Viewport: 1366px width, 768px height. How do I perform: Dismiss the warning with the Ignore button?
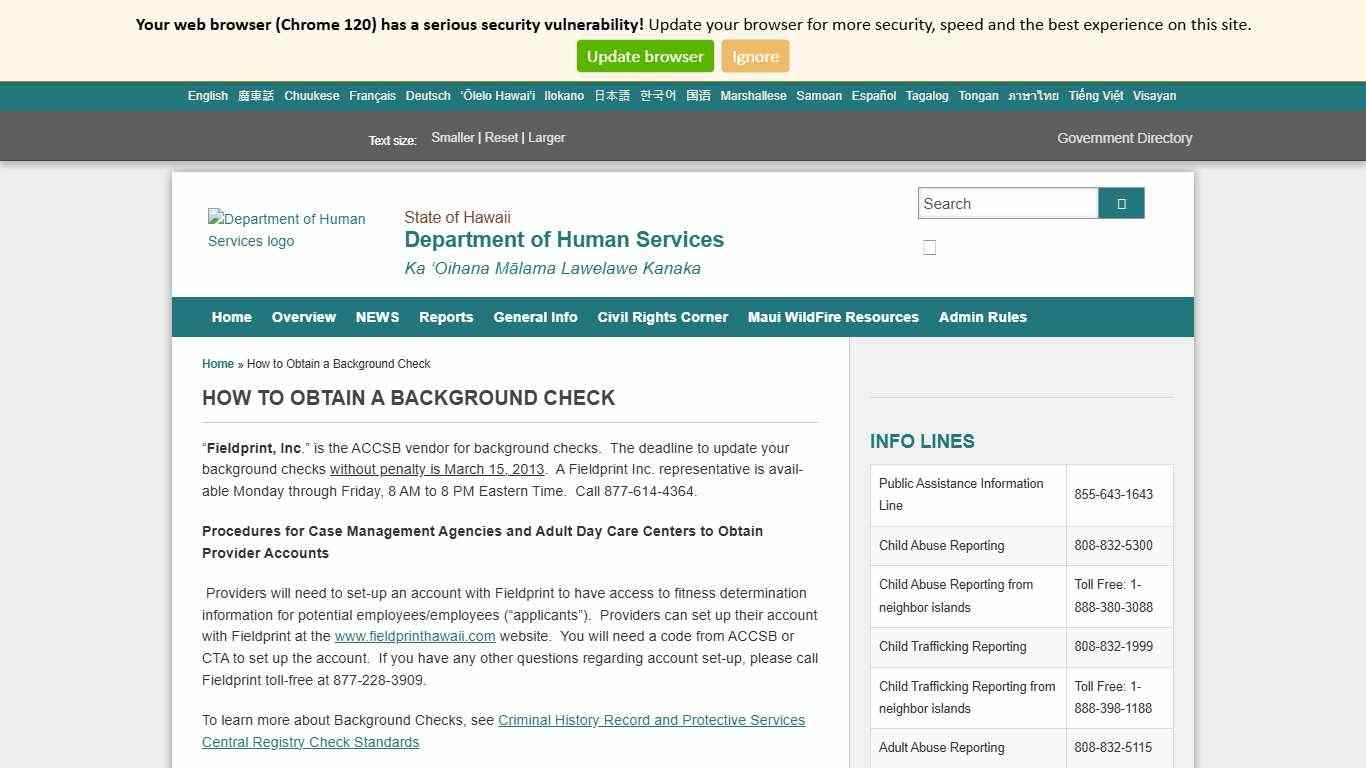point(755,56)
